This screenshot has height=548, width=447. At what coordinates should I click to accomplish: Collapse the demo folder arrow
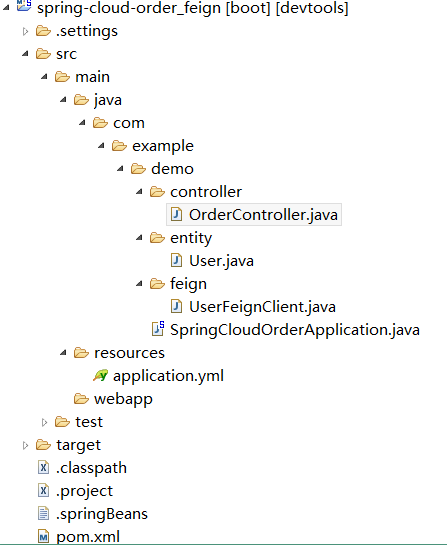(x=120, y=169)
